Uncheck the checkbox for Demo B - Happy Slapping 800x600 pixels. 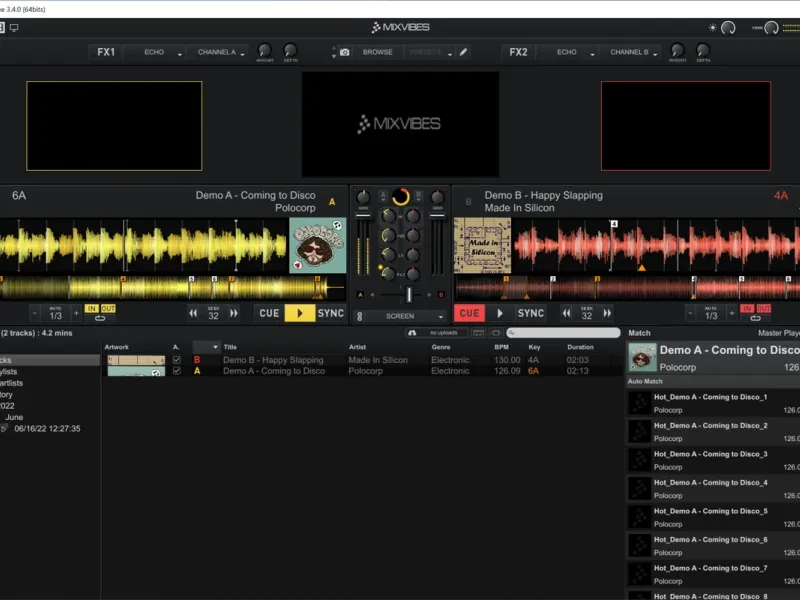(177, 360)
